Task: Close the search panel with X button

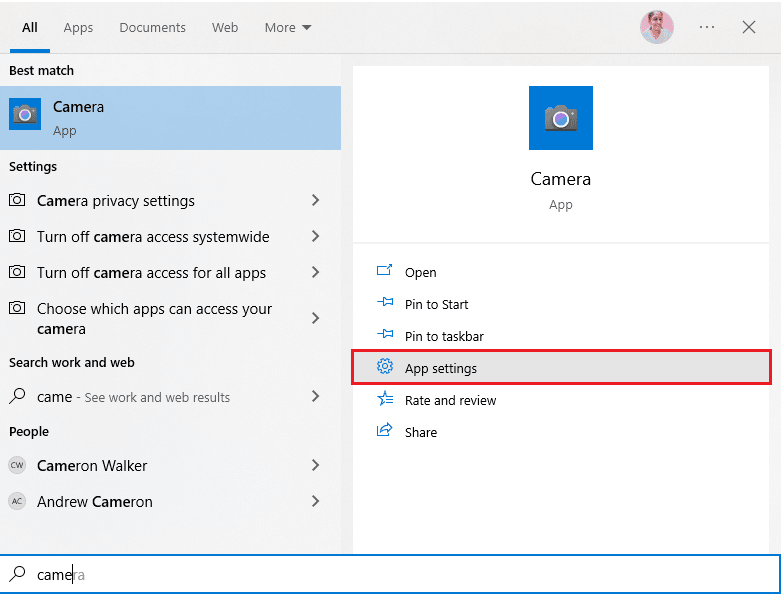Action: point(749,27)
